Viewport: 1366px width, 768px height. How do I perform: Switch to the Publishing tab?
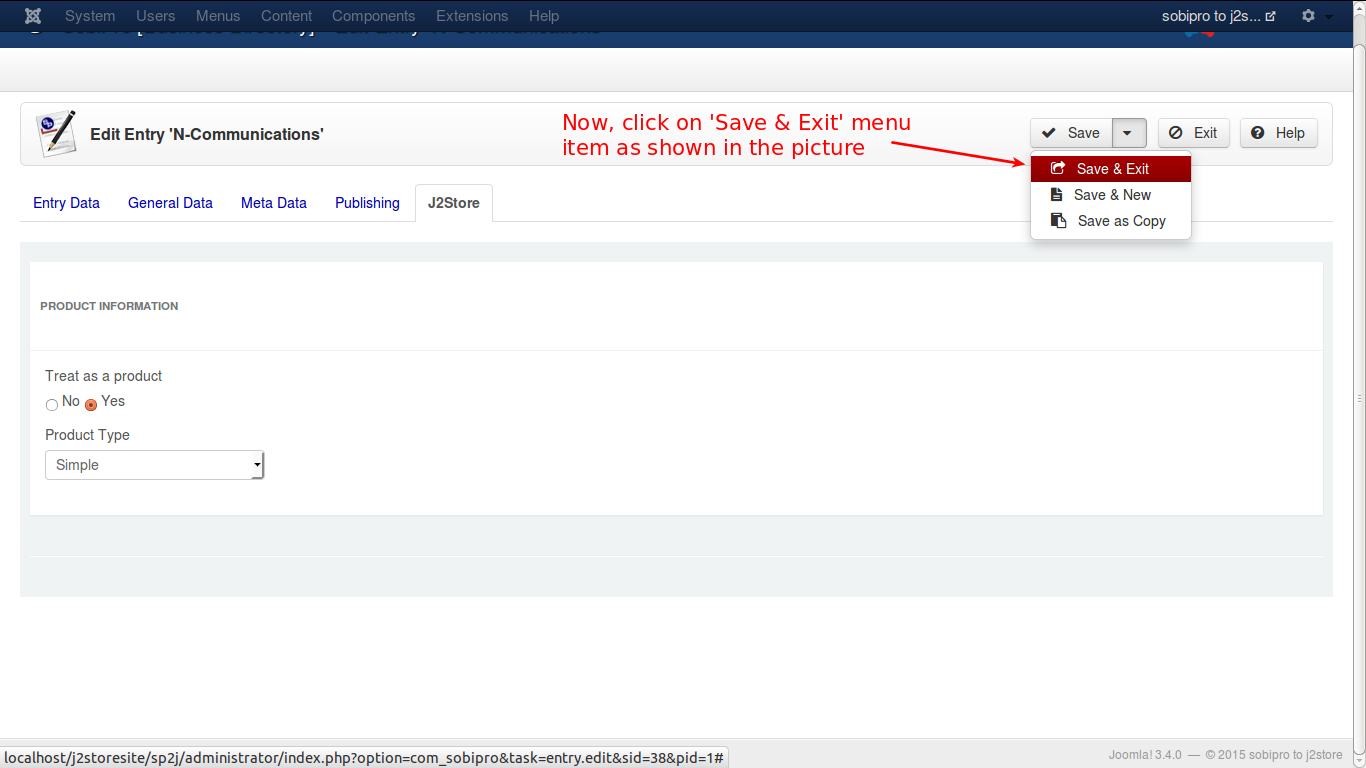click(367, 203)
